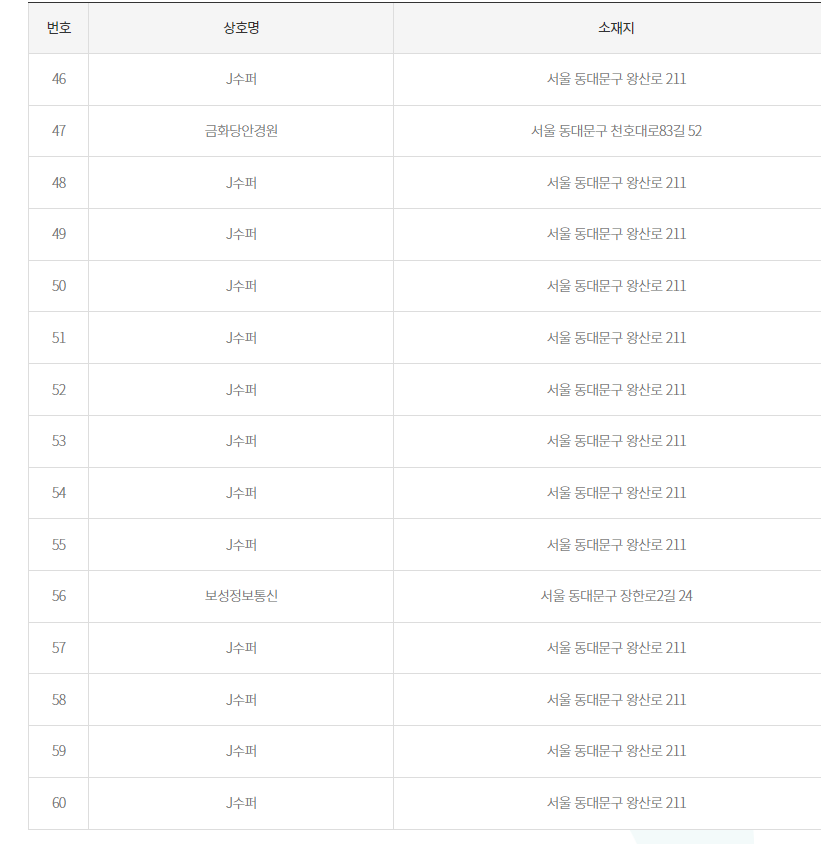The height and width of the screenshot is (844, 821).
Task: Click the address in row 60
Action: point(616,803)
